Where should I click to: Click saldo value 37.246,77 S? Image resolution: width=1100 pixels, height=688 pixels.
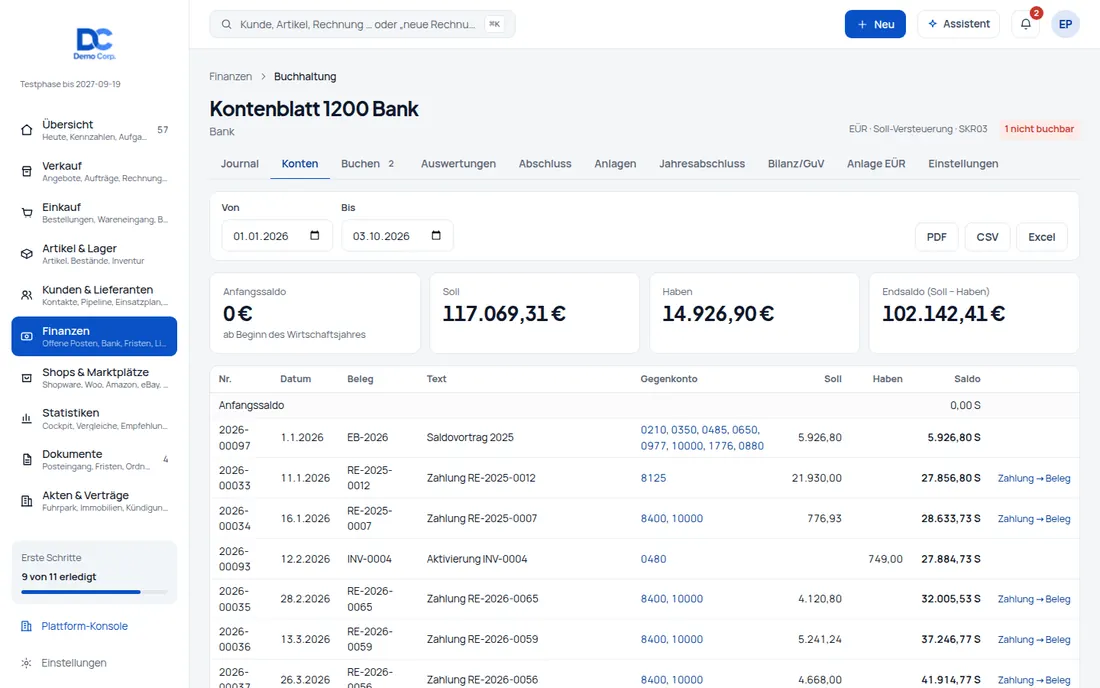(x=951, y=640)
